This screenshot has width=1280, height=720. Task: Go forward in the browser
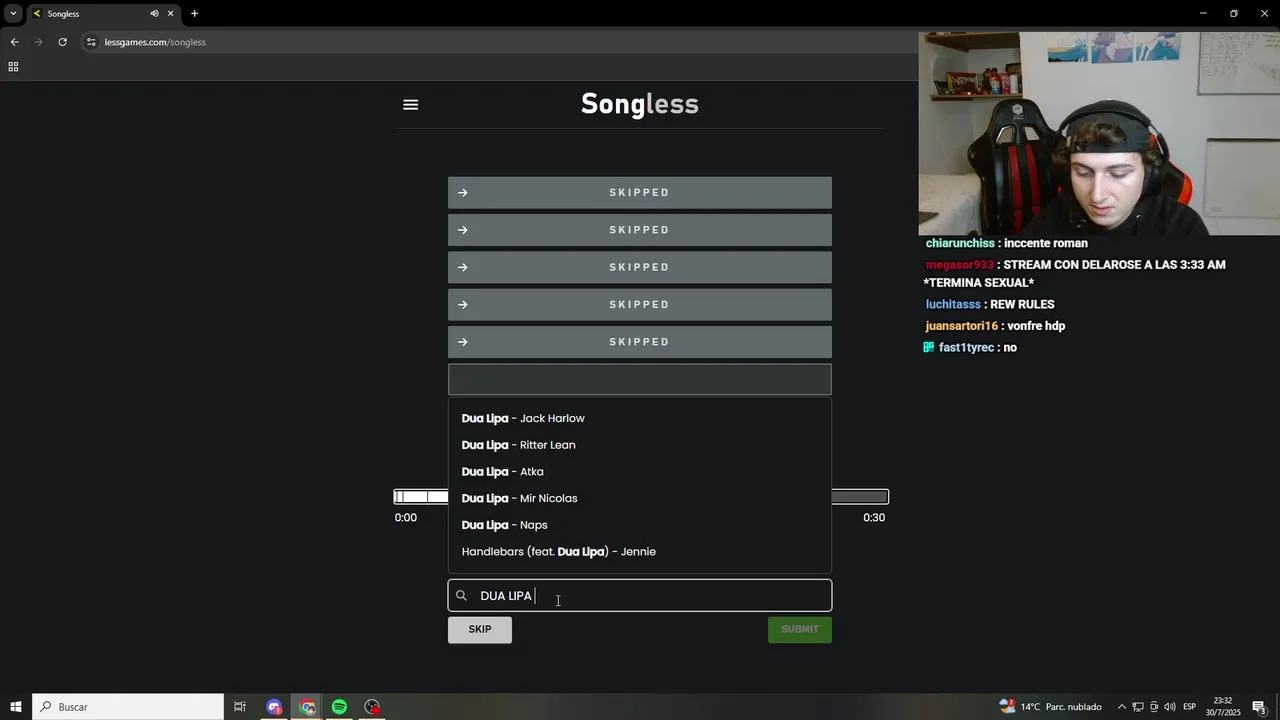click(x=38, y=42)
